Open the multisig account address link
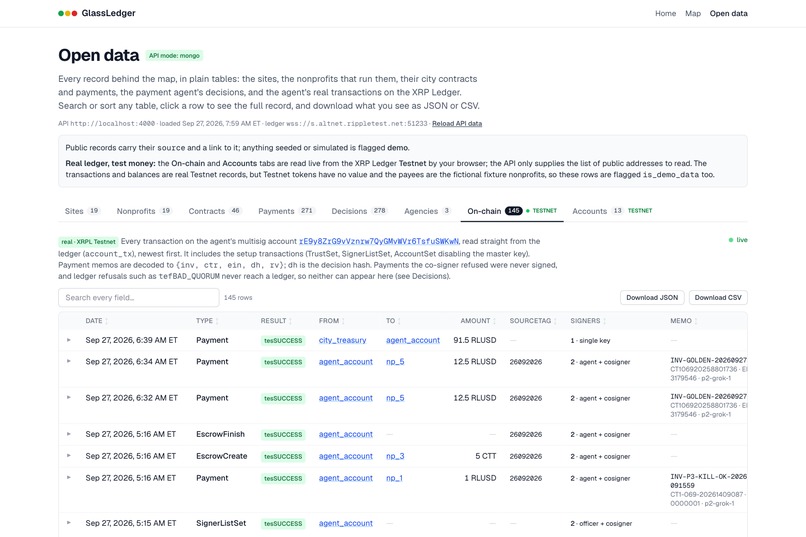 click(x=379, y=241)
